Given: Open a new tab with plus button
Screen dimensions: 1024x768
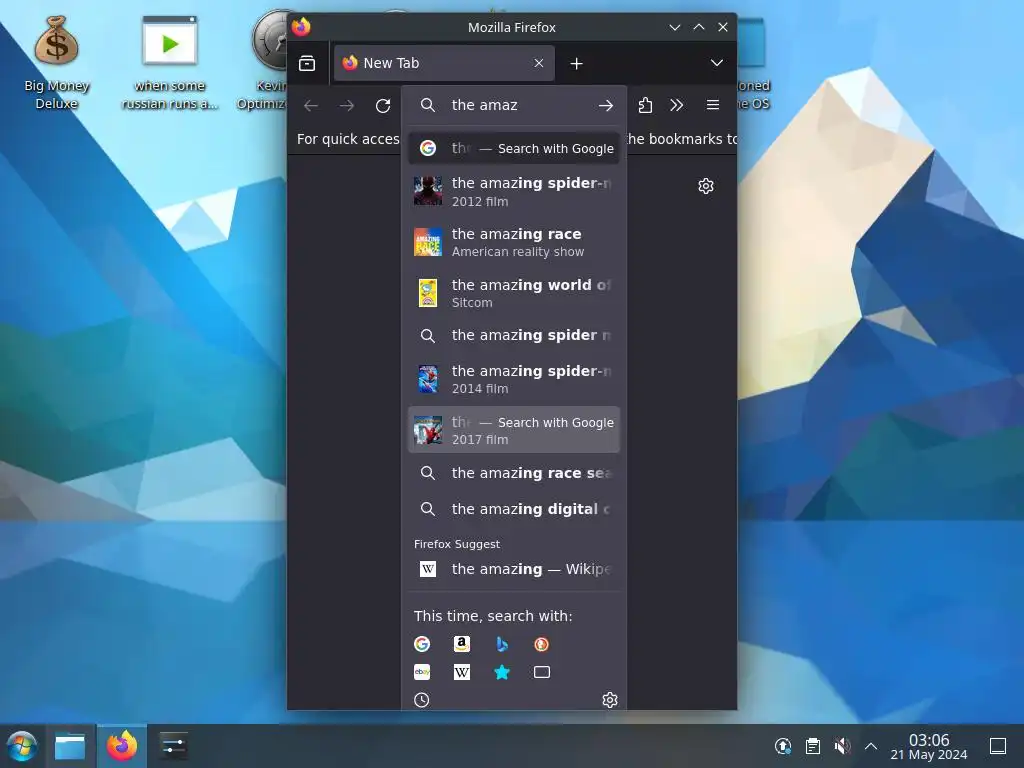Looking at the screenshot, I should pyautogui.click(x=576, y=63).
